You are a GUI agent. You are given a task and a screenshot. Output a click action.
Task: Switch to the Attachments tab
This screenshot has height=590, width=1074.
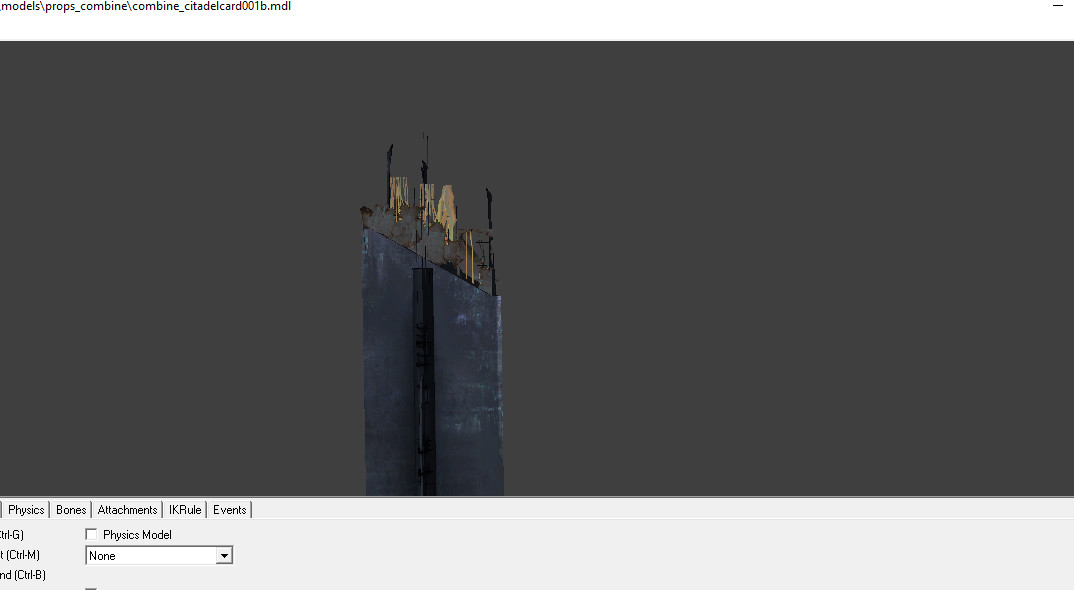click(126, 509)
